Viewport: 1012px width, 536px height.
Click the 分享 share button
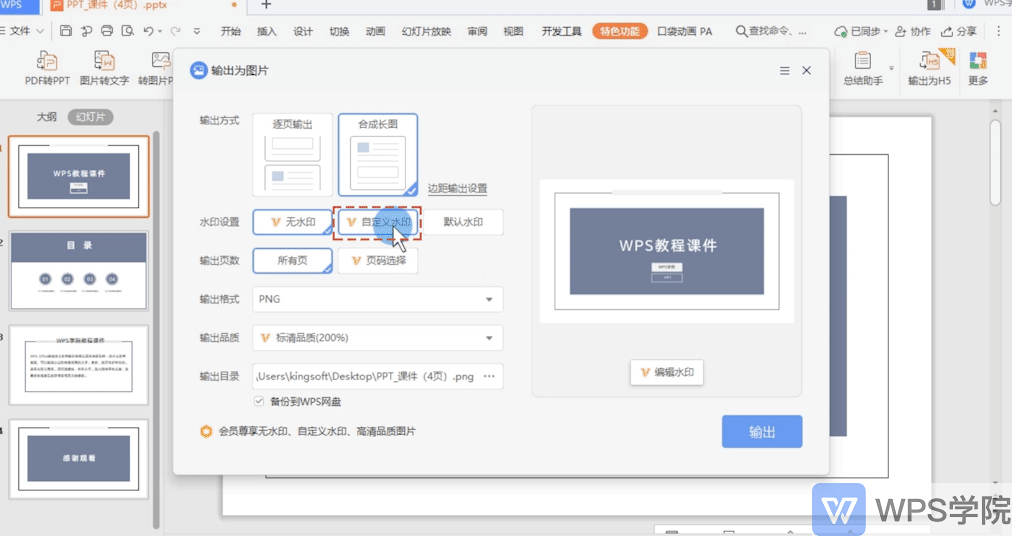click(959, 31)
